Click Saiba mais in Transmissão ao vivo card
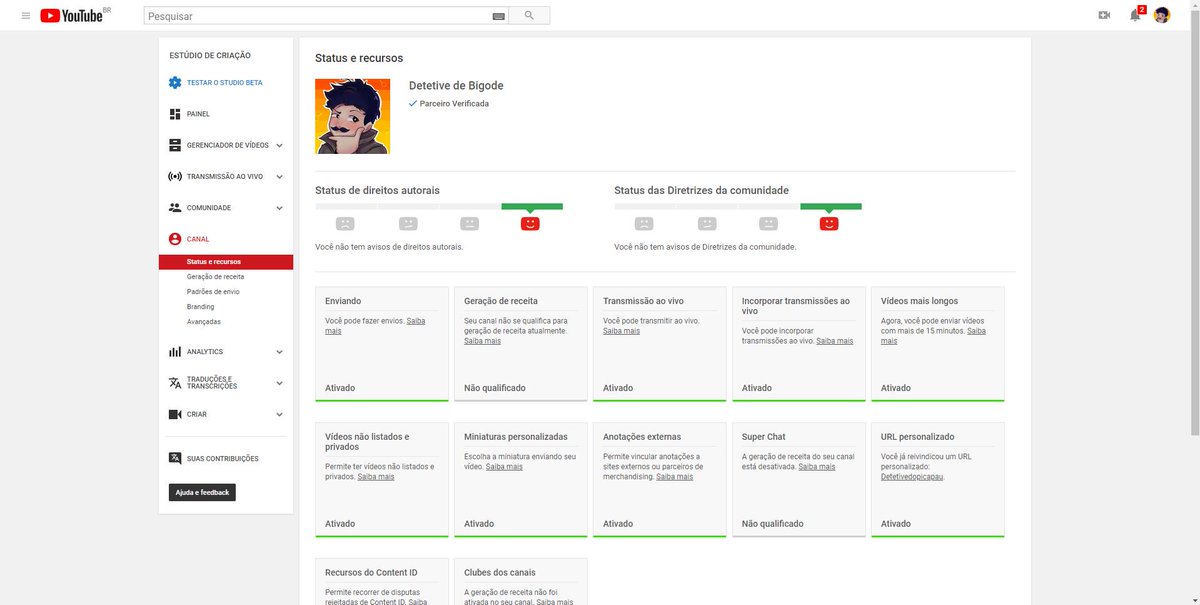Screen dimensions: 1200x605 (621, 331)
